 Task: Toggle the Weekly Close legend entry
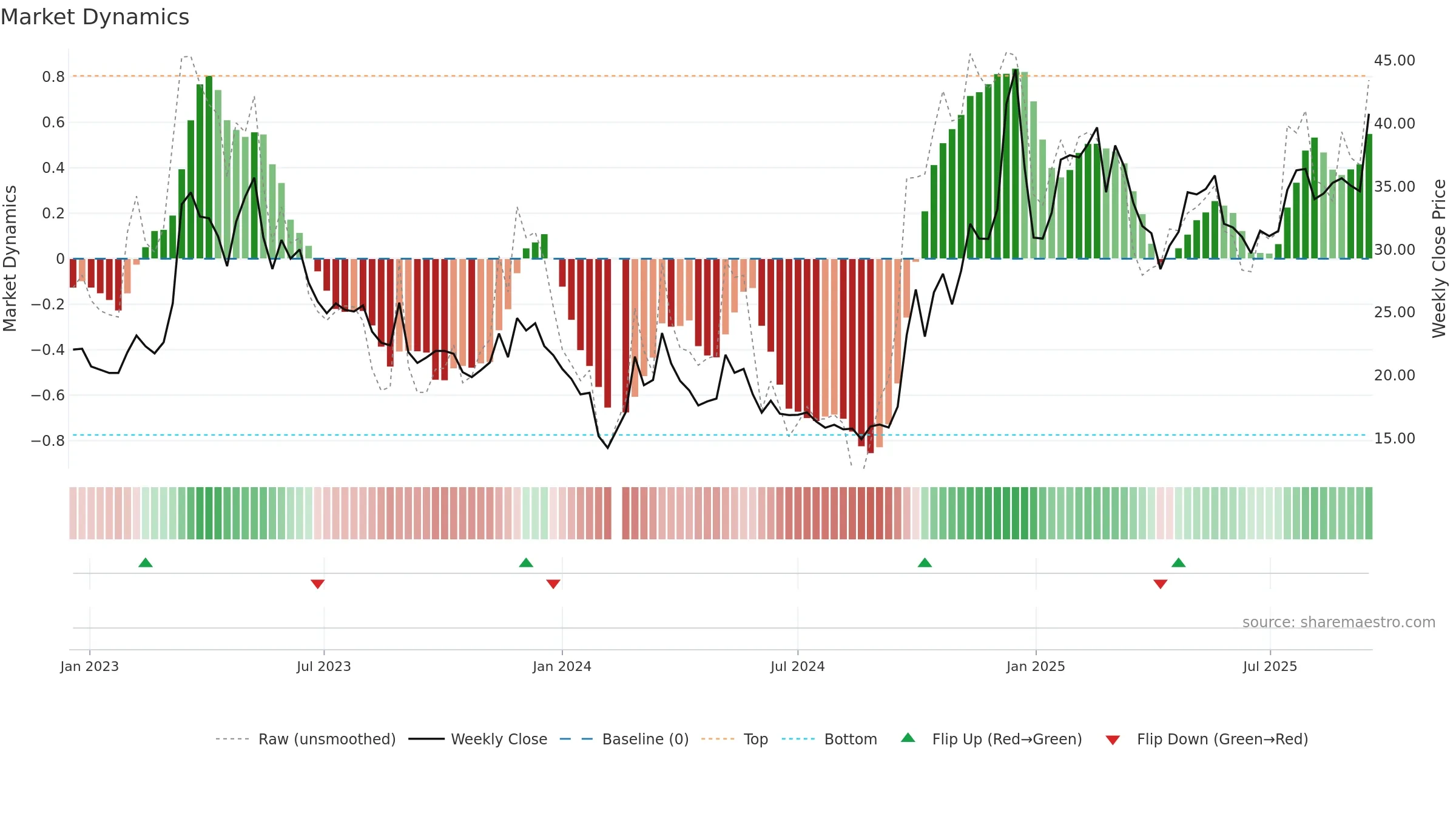[477, 739]
